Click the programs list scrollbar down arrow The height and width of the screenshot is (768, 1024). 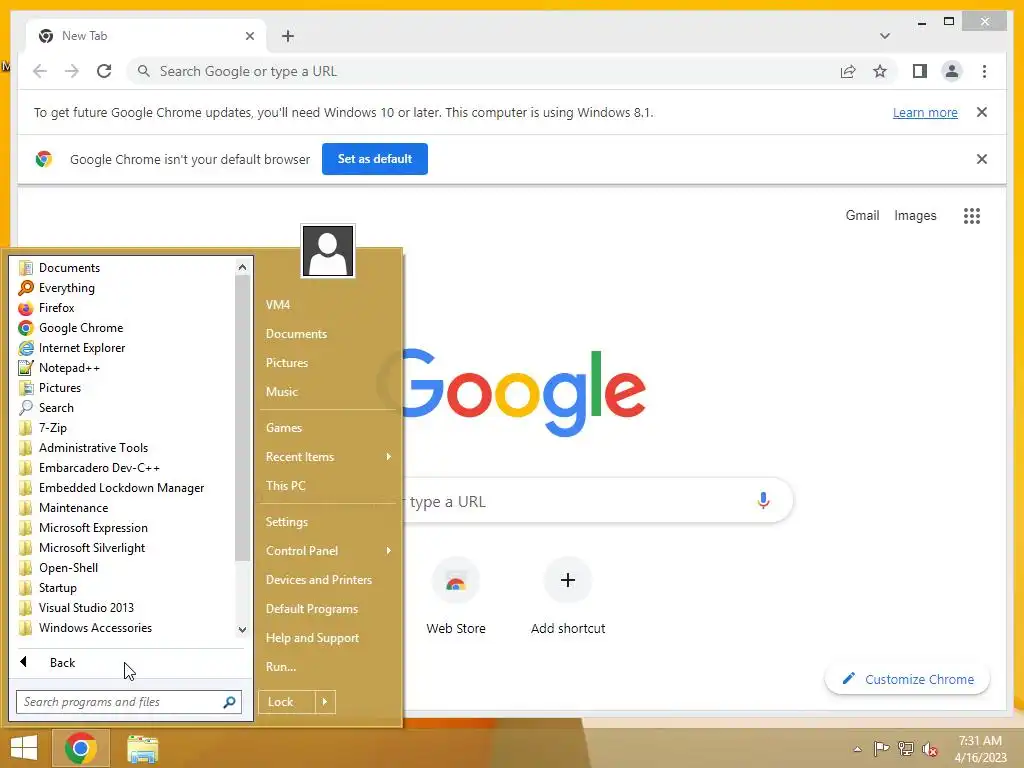tap(242, 630)
